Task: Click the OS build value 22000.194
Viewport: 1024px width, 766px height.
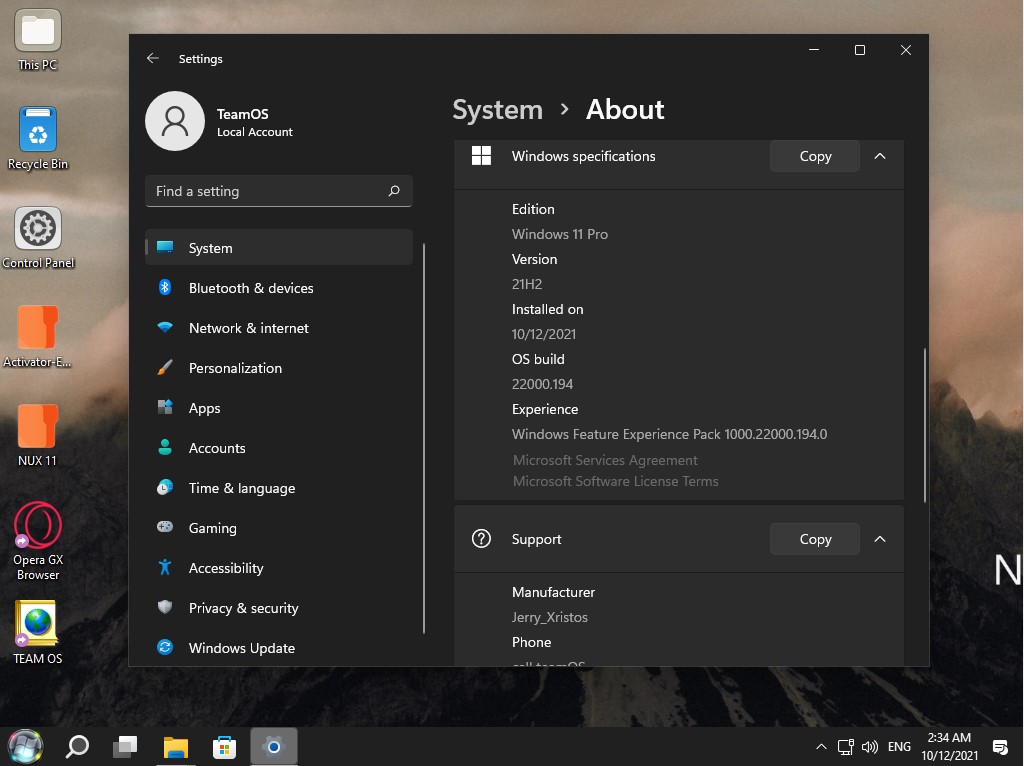Action: [x=542, y=383]
